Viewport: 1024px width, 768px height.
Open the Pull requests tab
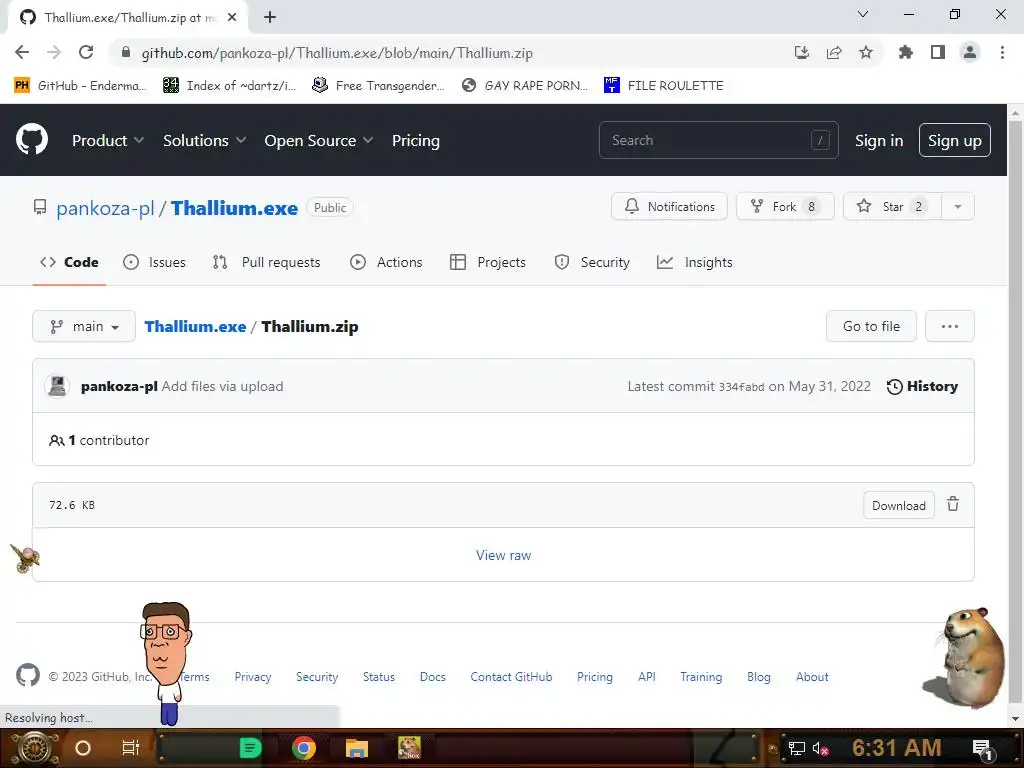pyautogui.click(x=266, y=262)
